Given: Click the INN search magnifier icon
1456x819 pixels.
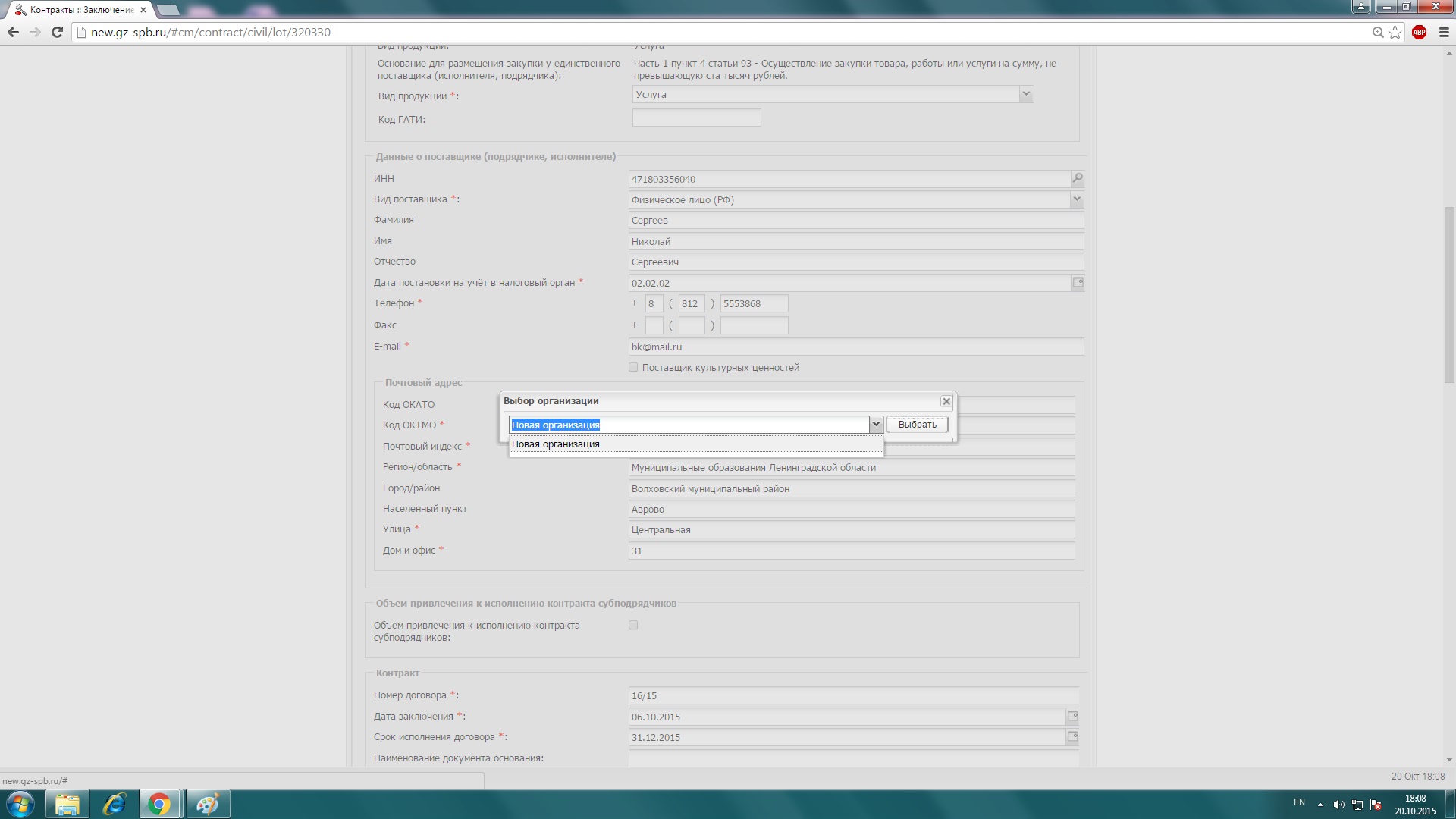Looking at the screenshot, I should pyautogui.click(x=1077, y=178).
